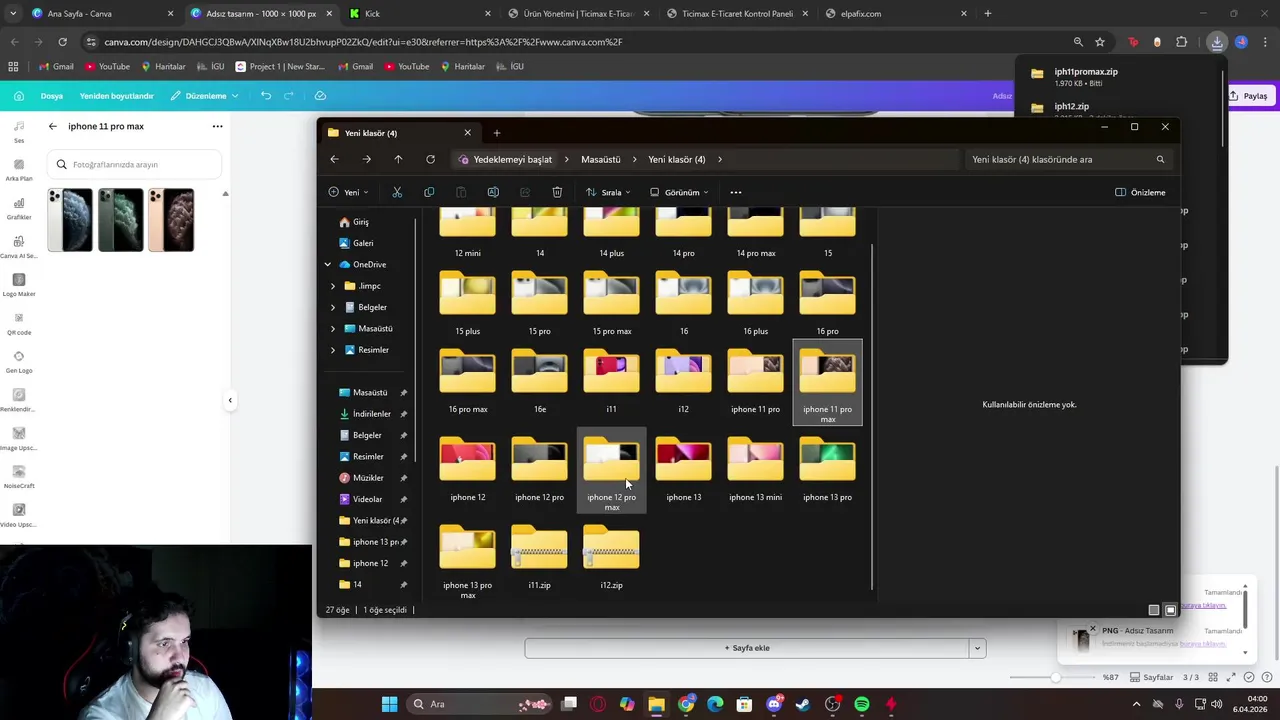Open more options for iphone 11 pro max folder
1280x720 pixels.
[x=217, y=126]
